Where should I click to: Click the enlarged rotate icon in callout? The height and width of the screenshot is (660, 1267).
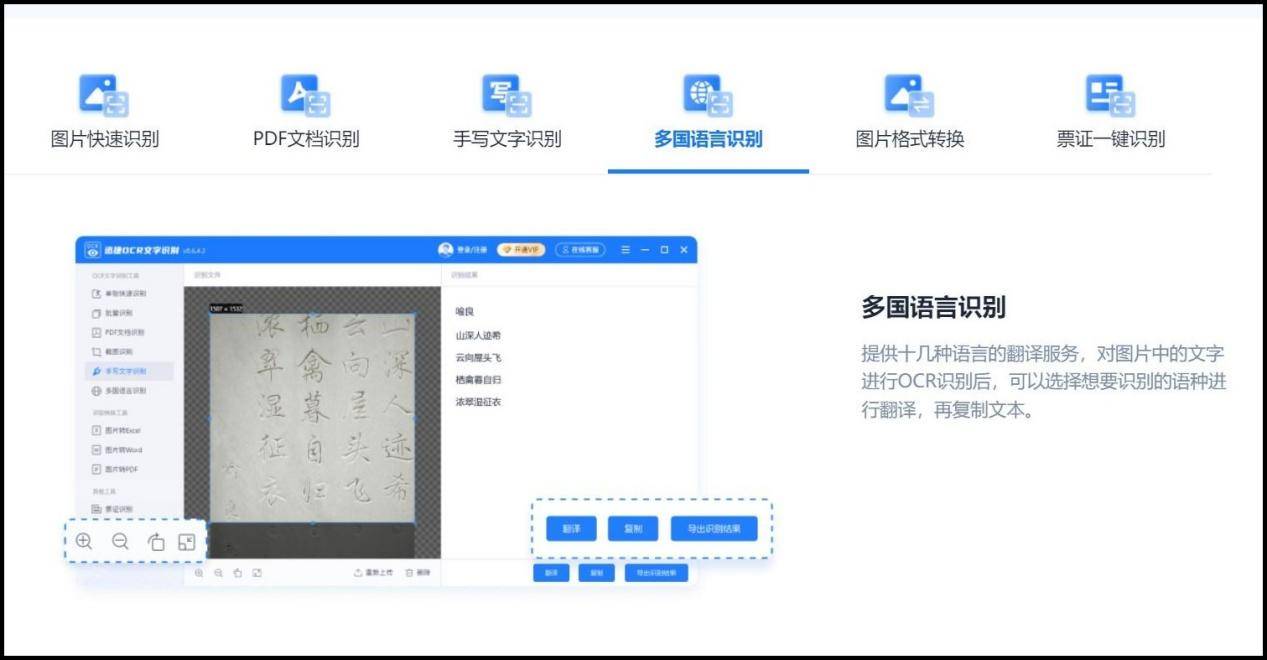[156, 541]
